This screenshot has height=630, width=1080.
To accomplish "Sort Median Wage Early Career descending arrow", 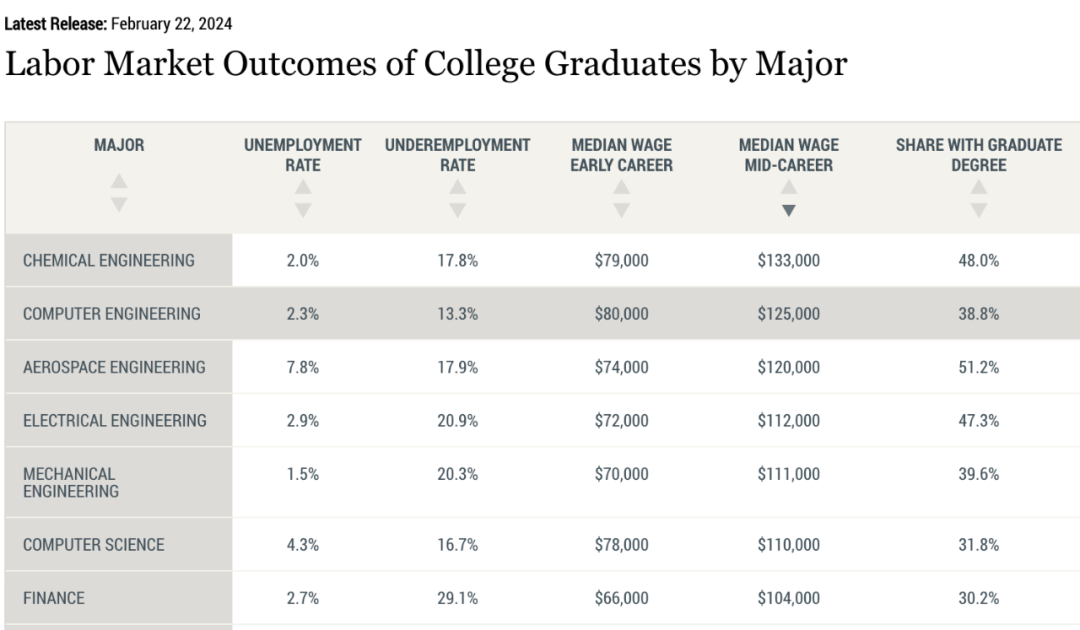I will click(621, 210).
